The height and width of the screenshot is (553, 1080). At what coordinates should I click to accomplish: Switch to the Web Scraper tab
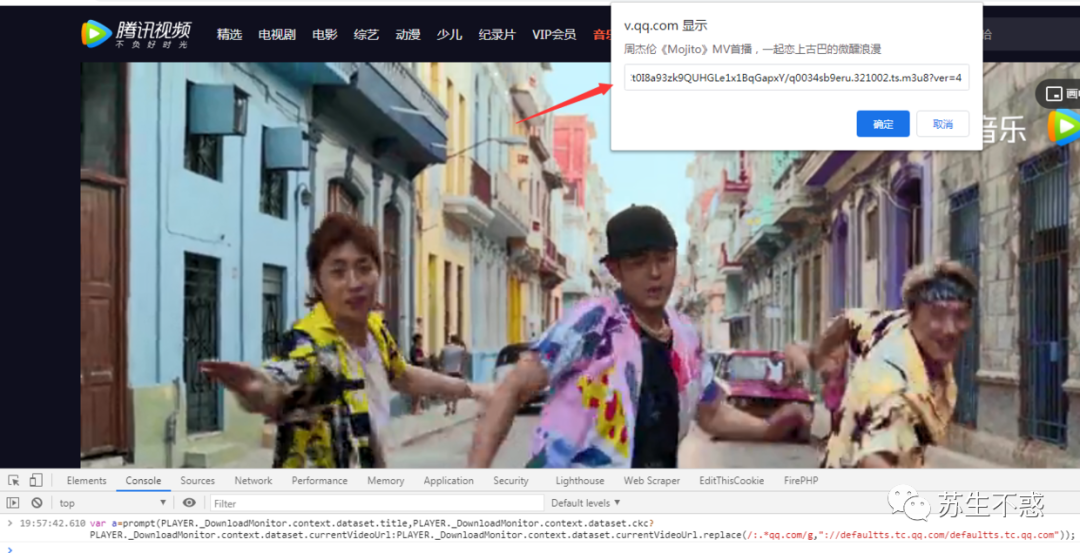pos(652,481)
